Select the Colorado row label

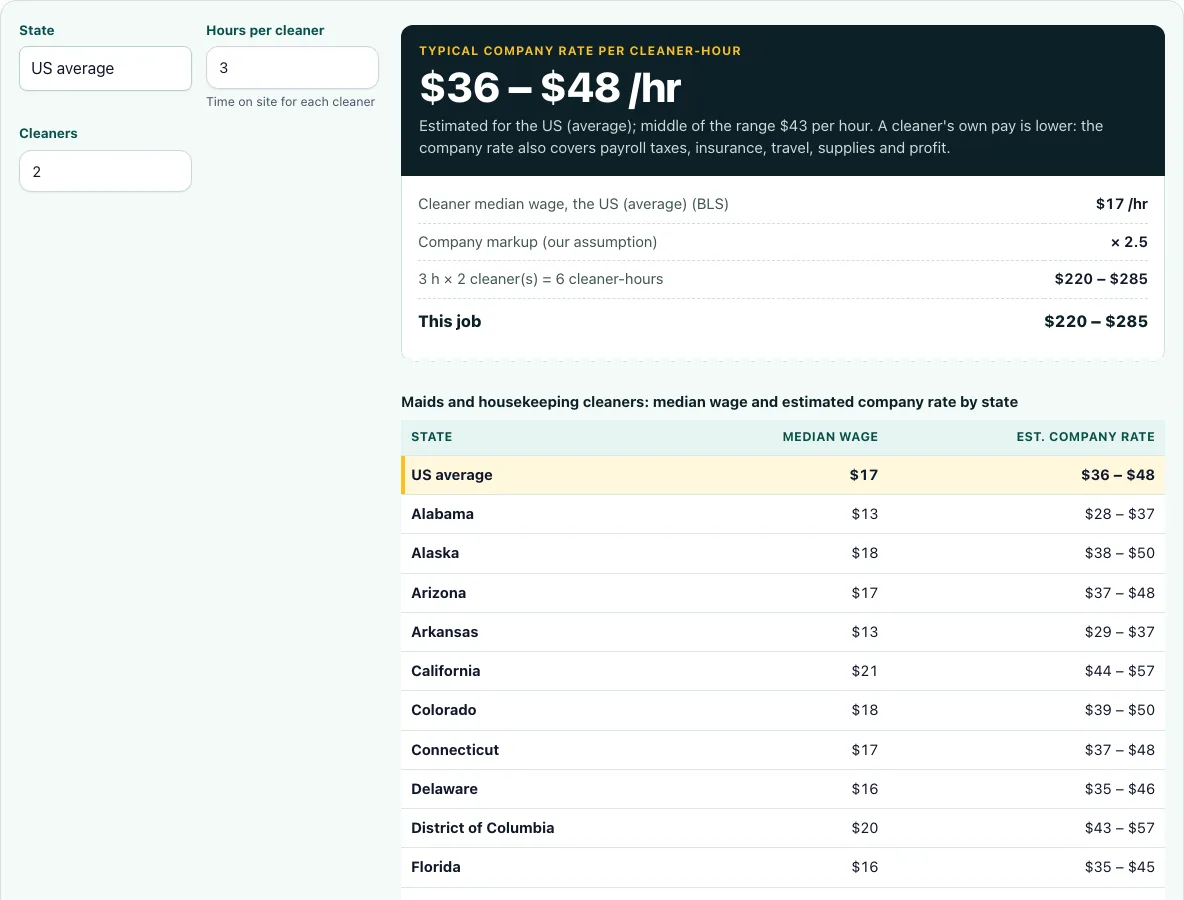[444, 710]
